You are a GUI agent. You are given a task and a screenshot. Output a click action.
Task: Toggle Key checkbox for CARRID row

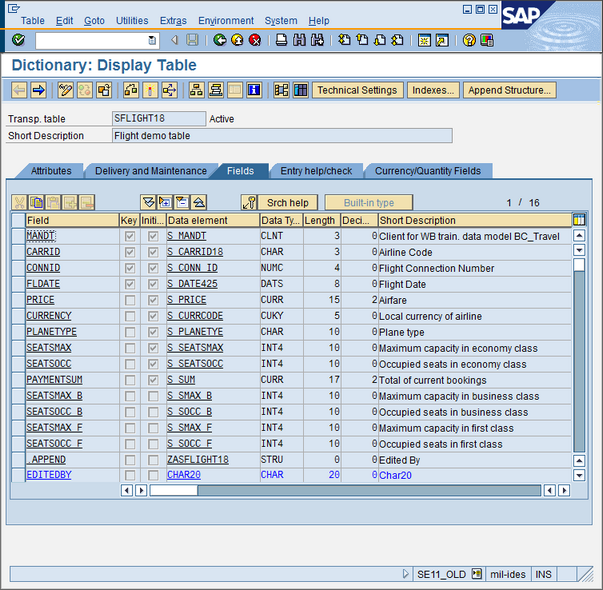130,252
